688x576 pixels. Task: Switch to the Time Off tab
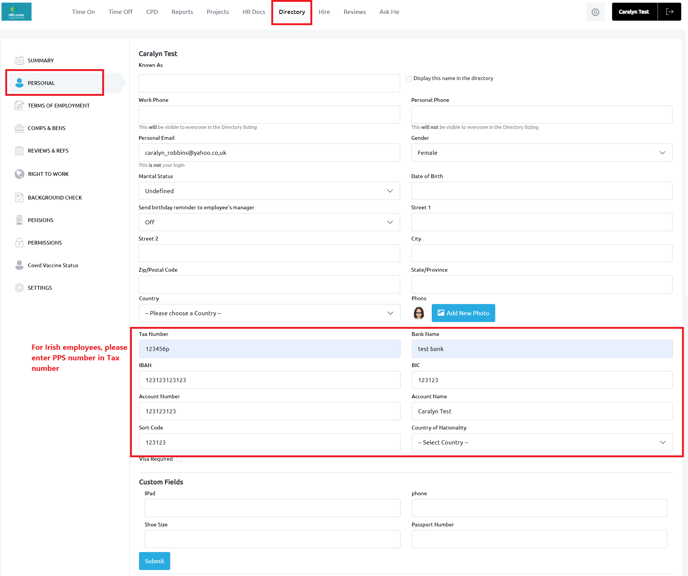[120, 12]
